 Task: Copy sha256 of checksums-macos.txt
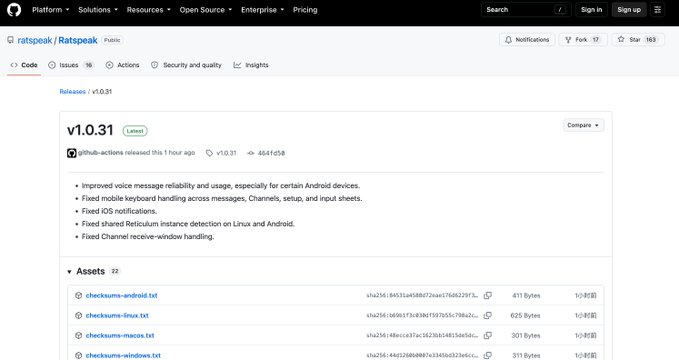(488, 335)
